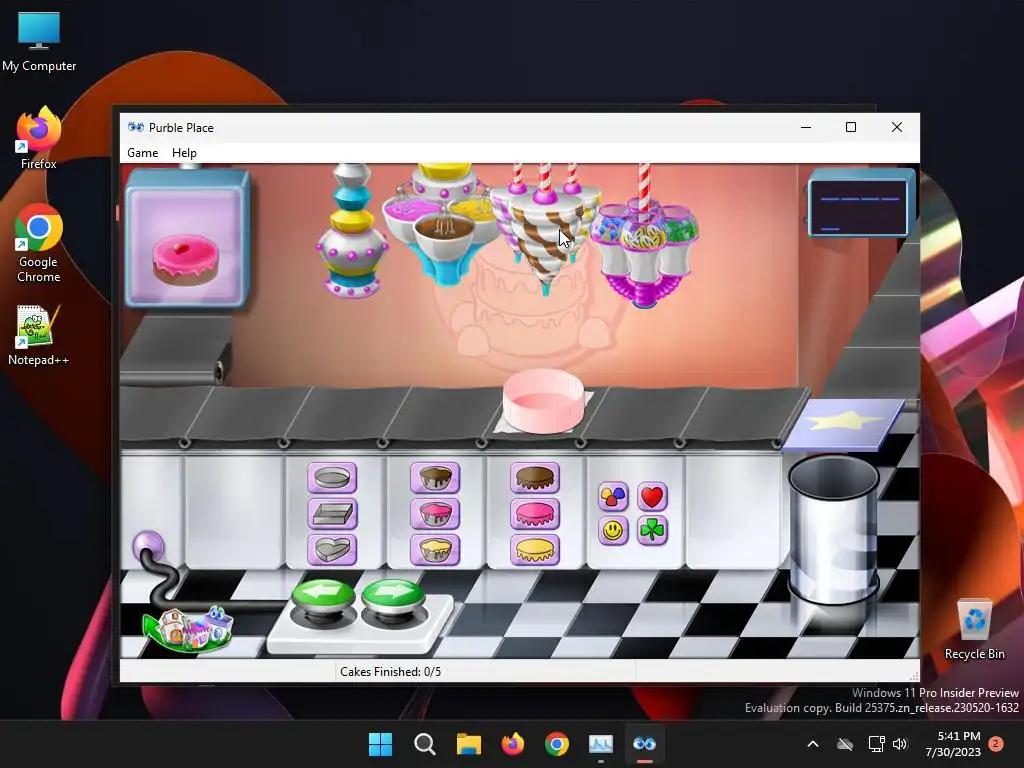Launch Chrome from the taskbar

tap(556, 744)
